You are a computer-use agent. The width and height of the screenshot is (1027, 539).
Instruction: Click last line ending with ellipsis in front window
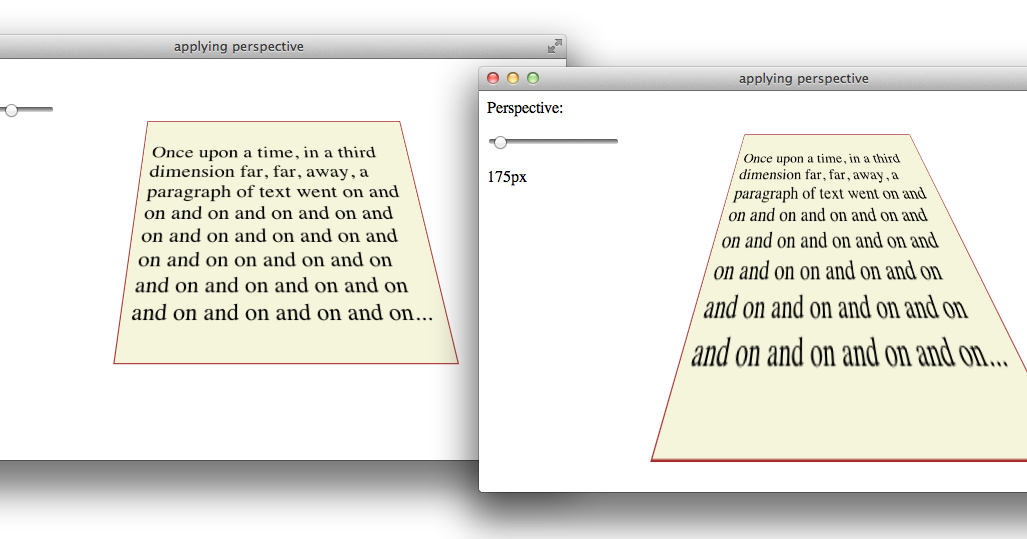tap(850, 354)
